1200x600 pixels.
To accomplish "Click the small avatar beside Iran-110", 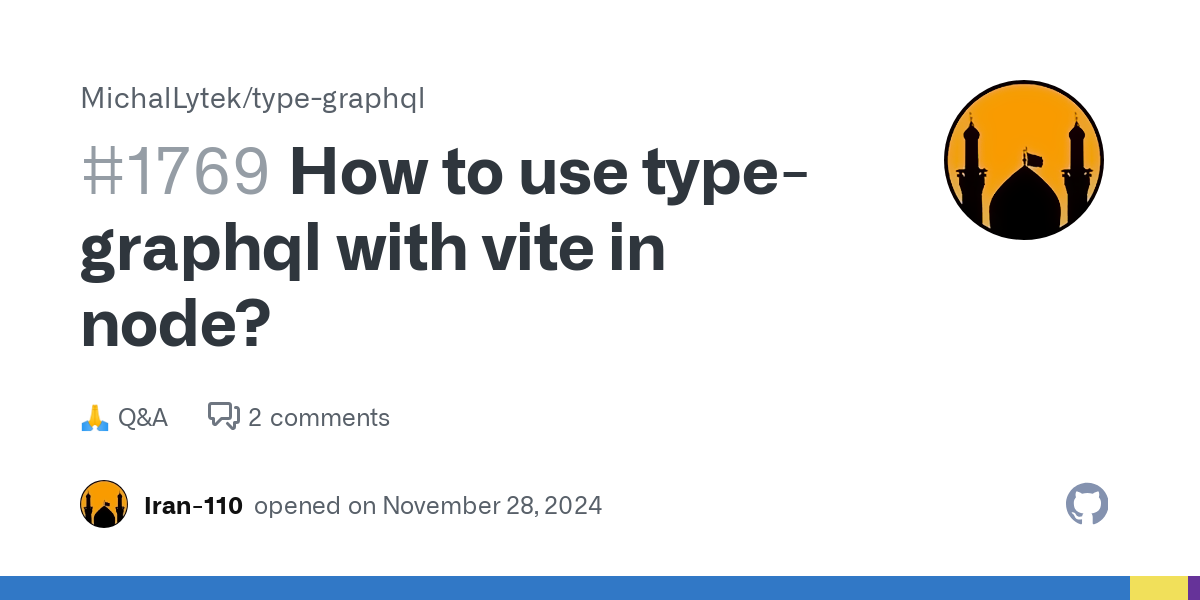I will tap(104, 504).
